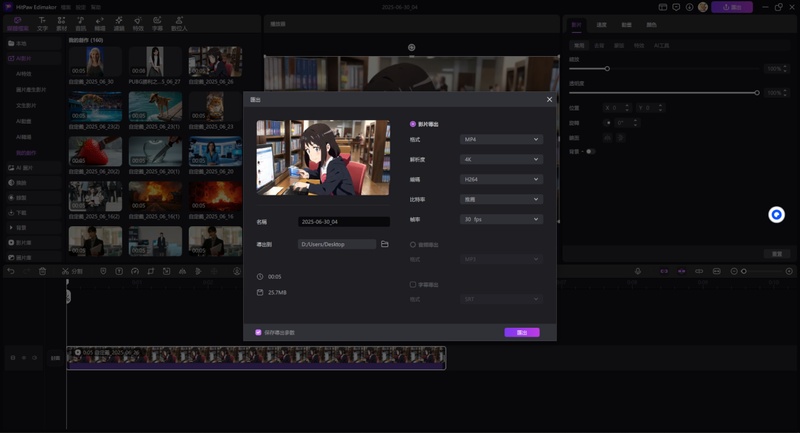
Task: Click the folder icon beside the export path
Action: 385,244
